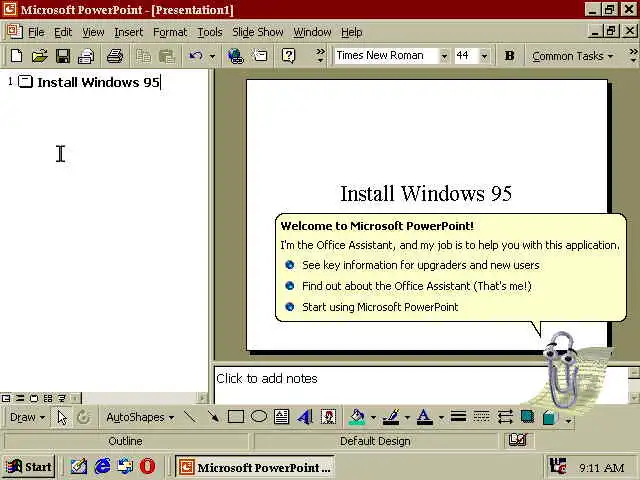This screenshot has height=480, width=640.
Task: Open Dash Style options
Action: coord(482,417)
